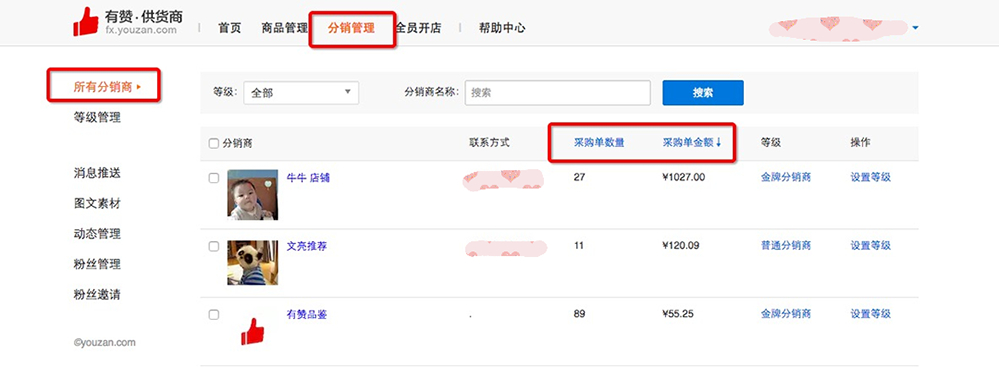Open 消息推送 in the sidebar
This screenshot has height=367, width=999.
tap(97, 173)
